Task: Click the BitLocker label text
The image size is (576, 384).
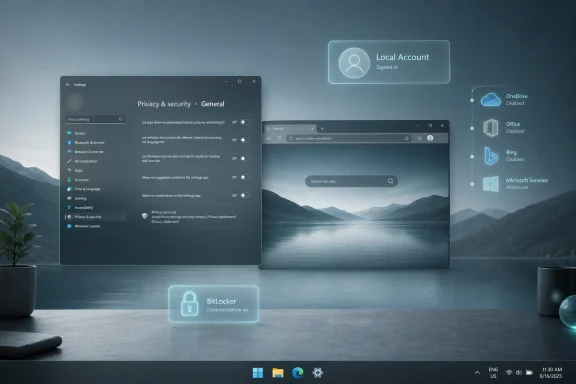Action: pyautogui.click(x=221, y=301)
